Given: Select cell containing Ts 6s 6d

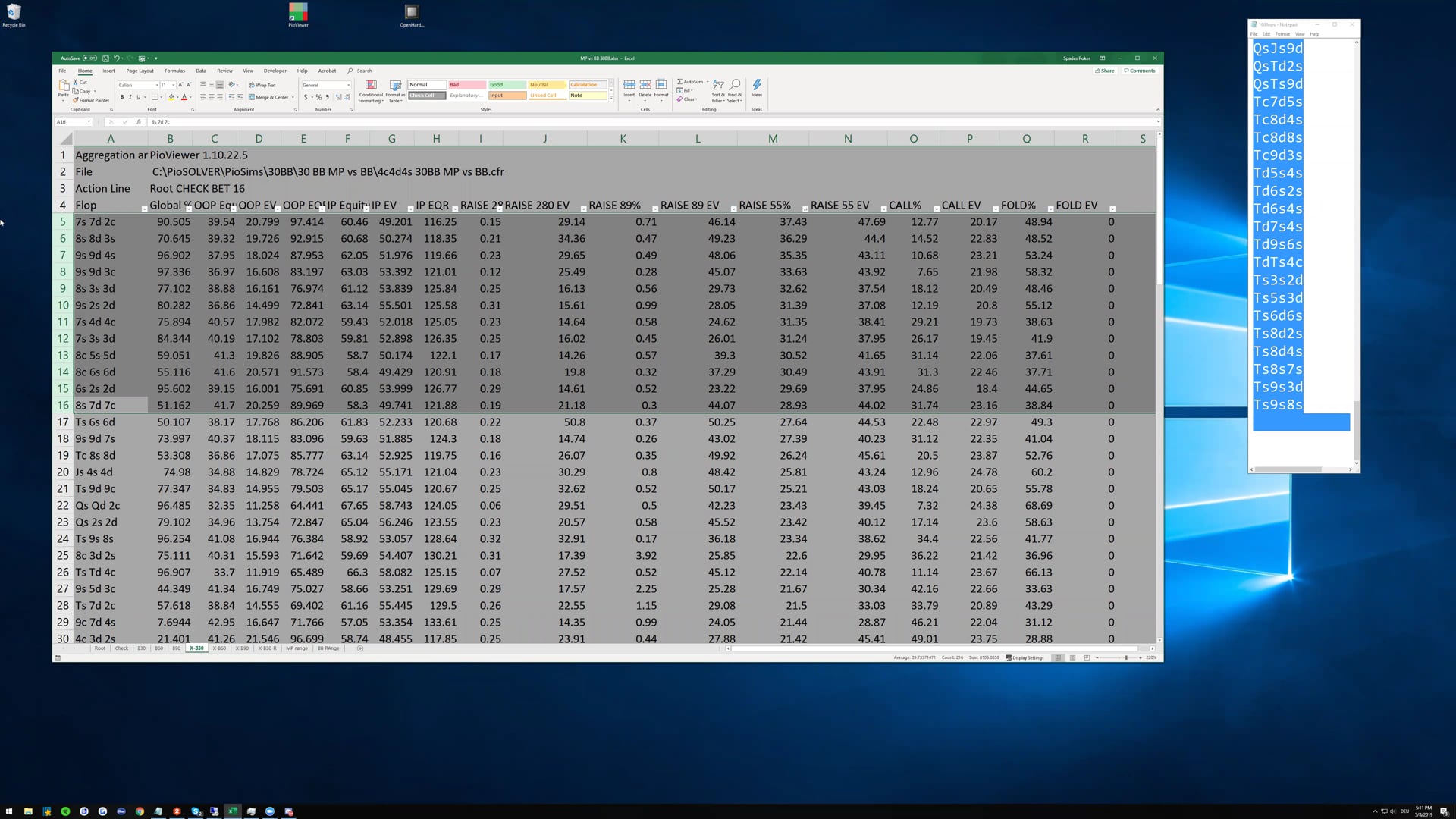Looking at the screenshot, I should pos(111,422).
